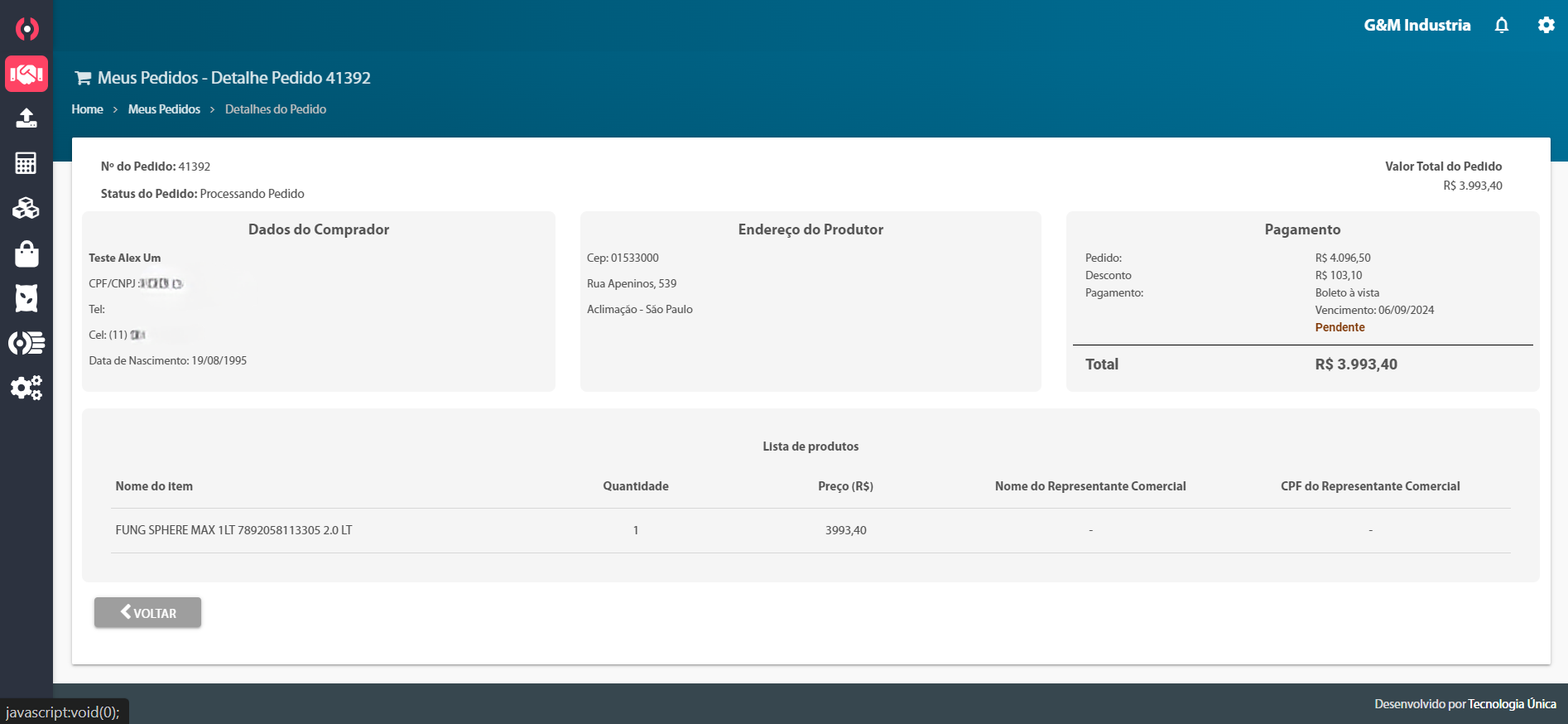1568x724 pixels.
Task: Go to Meus Pedidos breadcrumb
Action: click(x=164, y=109)
